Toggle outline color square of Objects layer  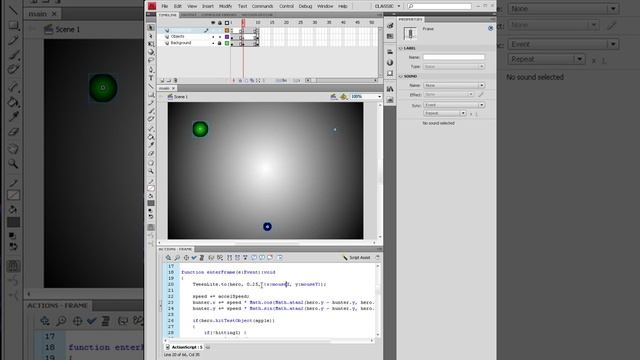point(227,37)
